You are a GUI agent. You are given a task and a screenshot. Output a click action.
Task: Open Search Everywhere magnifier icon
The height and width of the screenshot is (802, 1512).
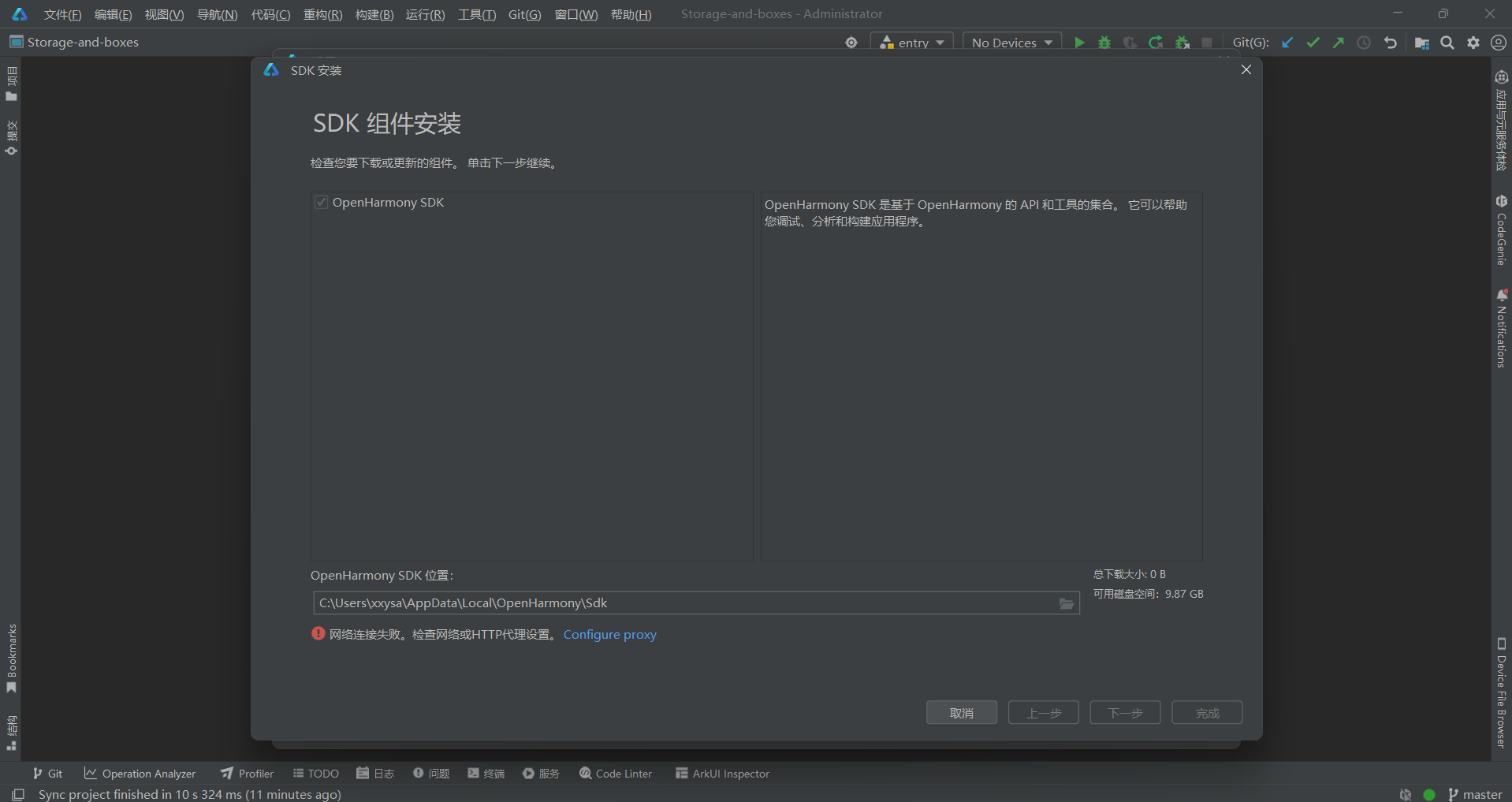(1447, 43)
